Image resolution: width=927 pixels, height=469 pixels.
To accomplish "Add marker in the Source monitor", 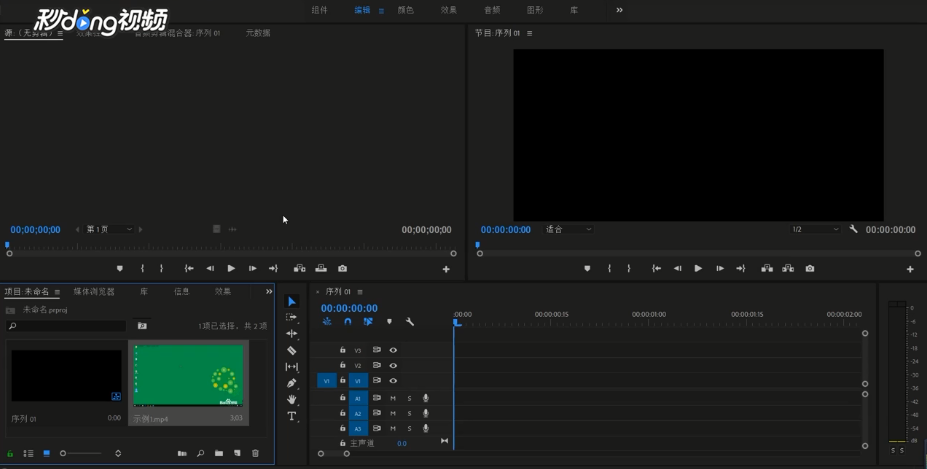I will [x=119, y=269].
